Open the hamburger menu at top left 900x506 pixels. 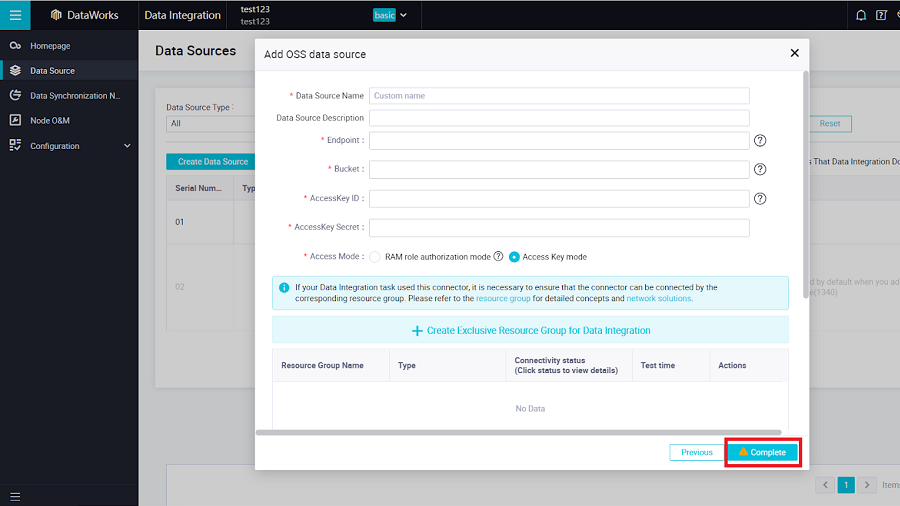(x=15, y=15)
